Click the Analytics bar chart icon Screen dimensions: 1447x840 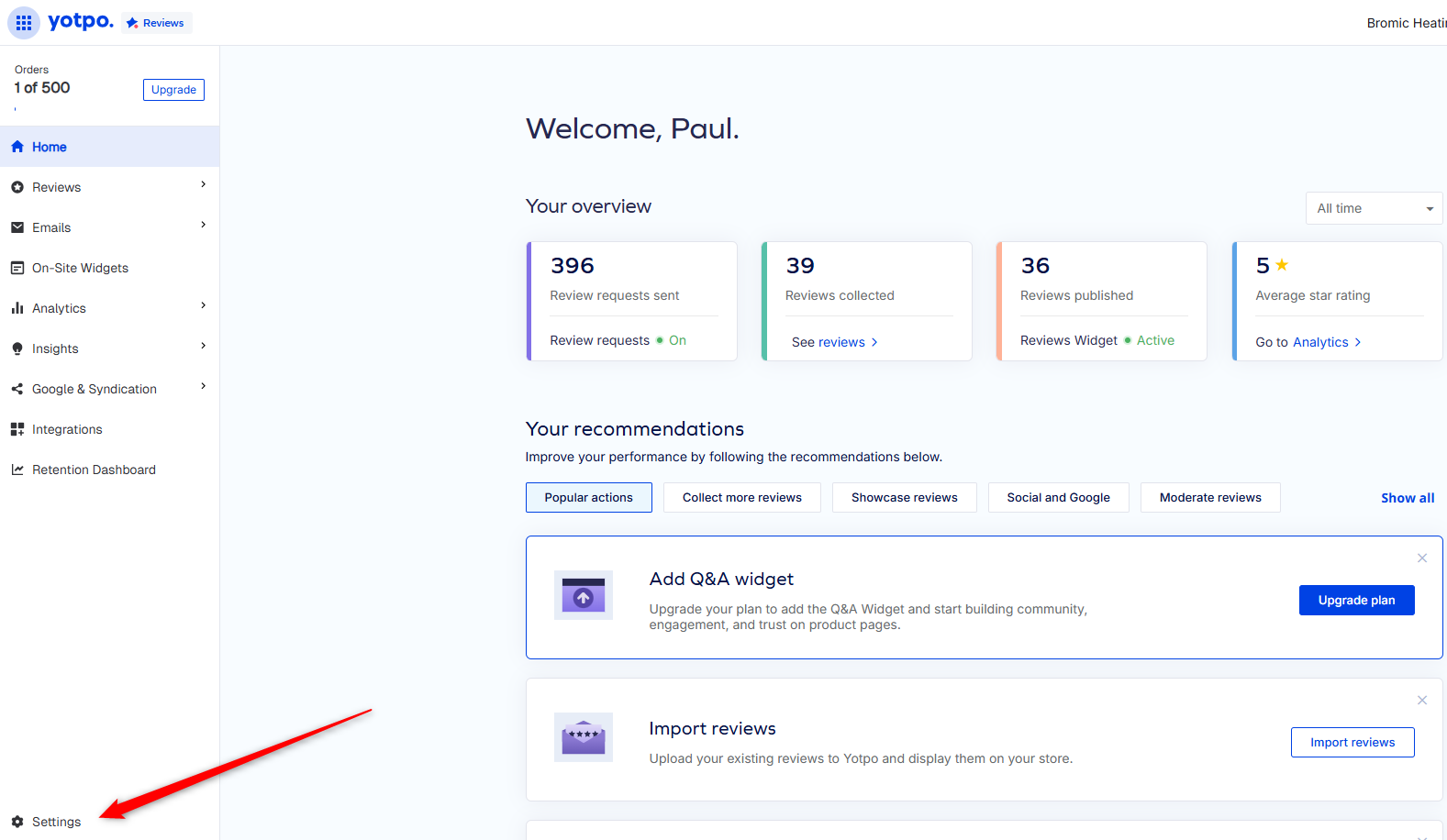point(17,308)
